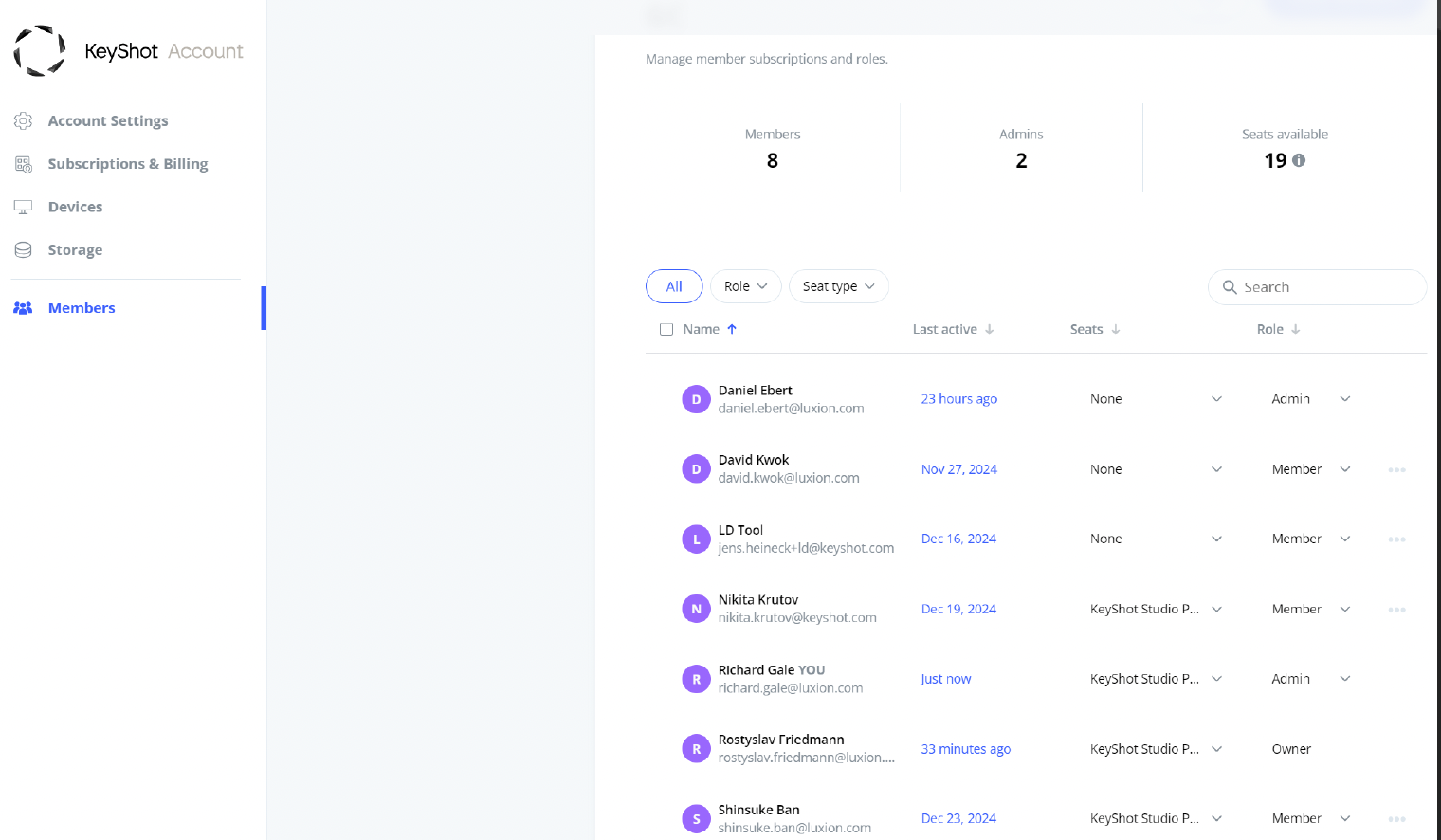Open the Seat type filter dropdown
The width and height of the screenshot is (1441, 840).
point(839,286)
